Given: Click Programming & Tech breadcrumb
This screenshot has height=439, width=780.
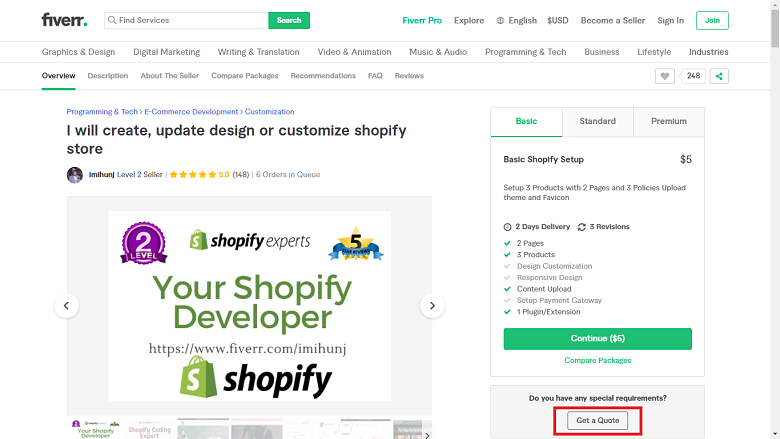Looking at the screenshot, I should tap(102, 112).
